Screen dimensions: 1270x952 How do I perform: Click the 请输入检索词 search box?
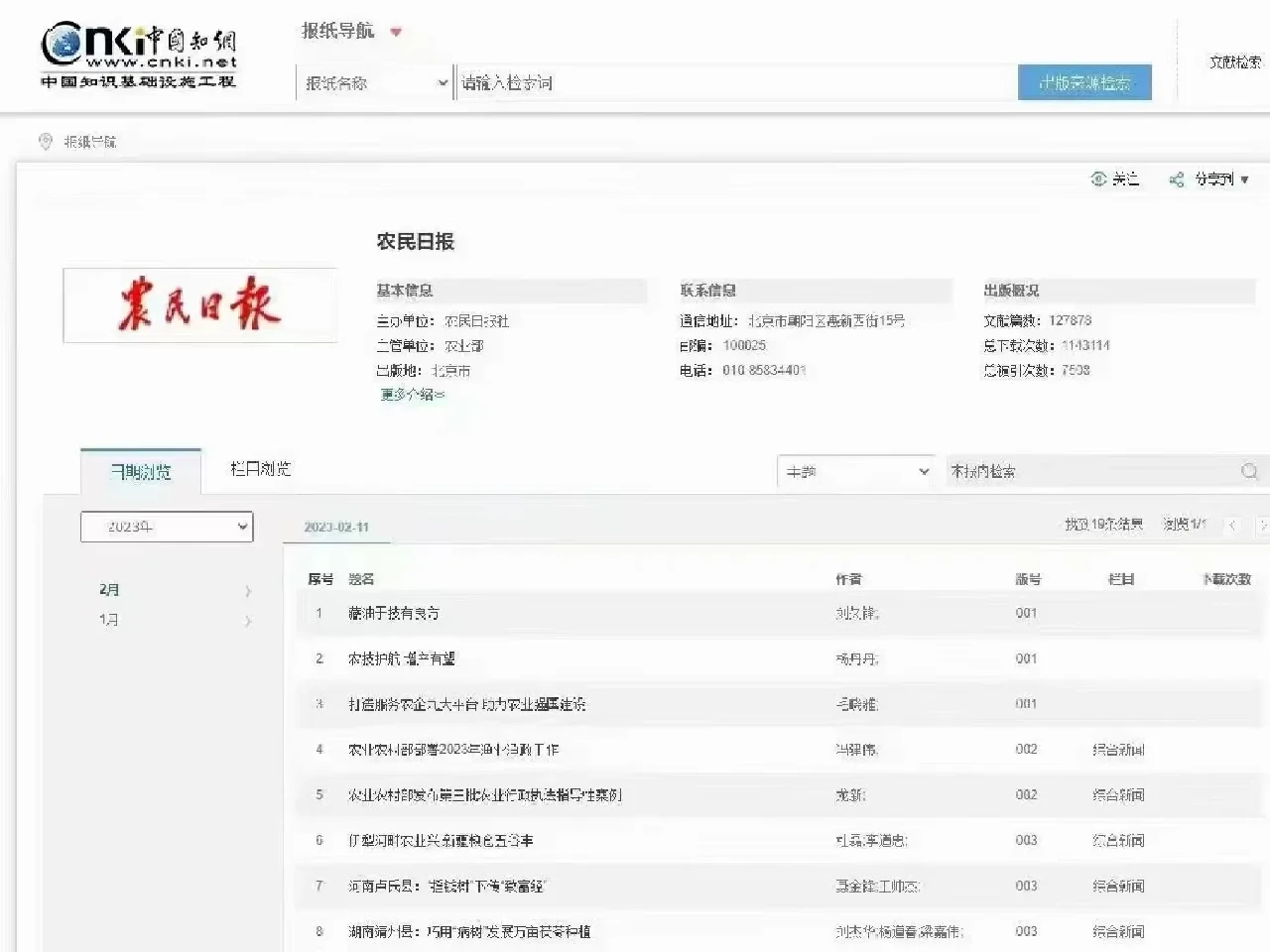tap(736, 83)
